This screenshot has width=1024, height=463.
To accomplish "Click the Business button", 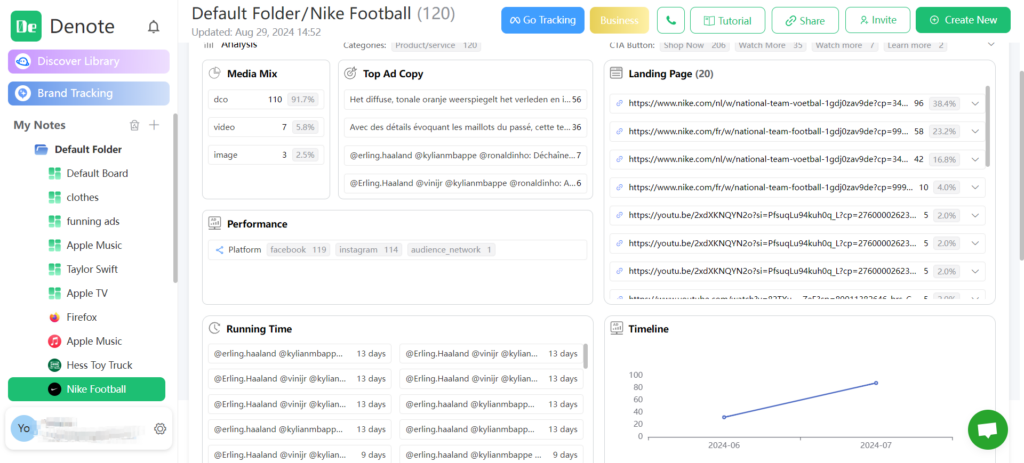I will (x=619, y=20).
